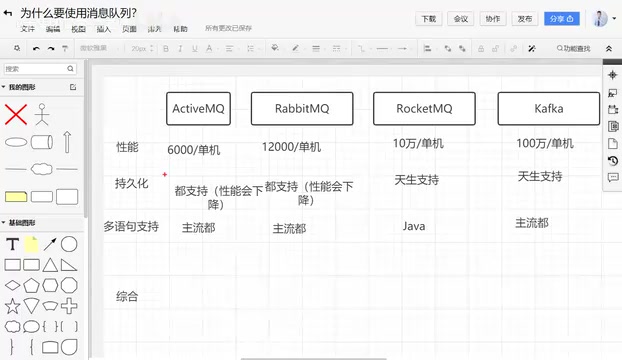Select the circle basic shape
This screenshot has width=622, height=360.
pyautogui.click(x=69, y=244)
